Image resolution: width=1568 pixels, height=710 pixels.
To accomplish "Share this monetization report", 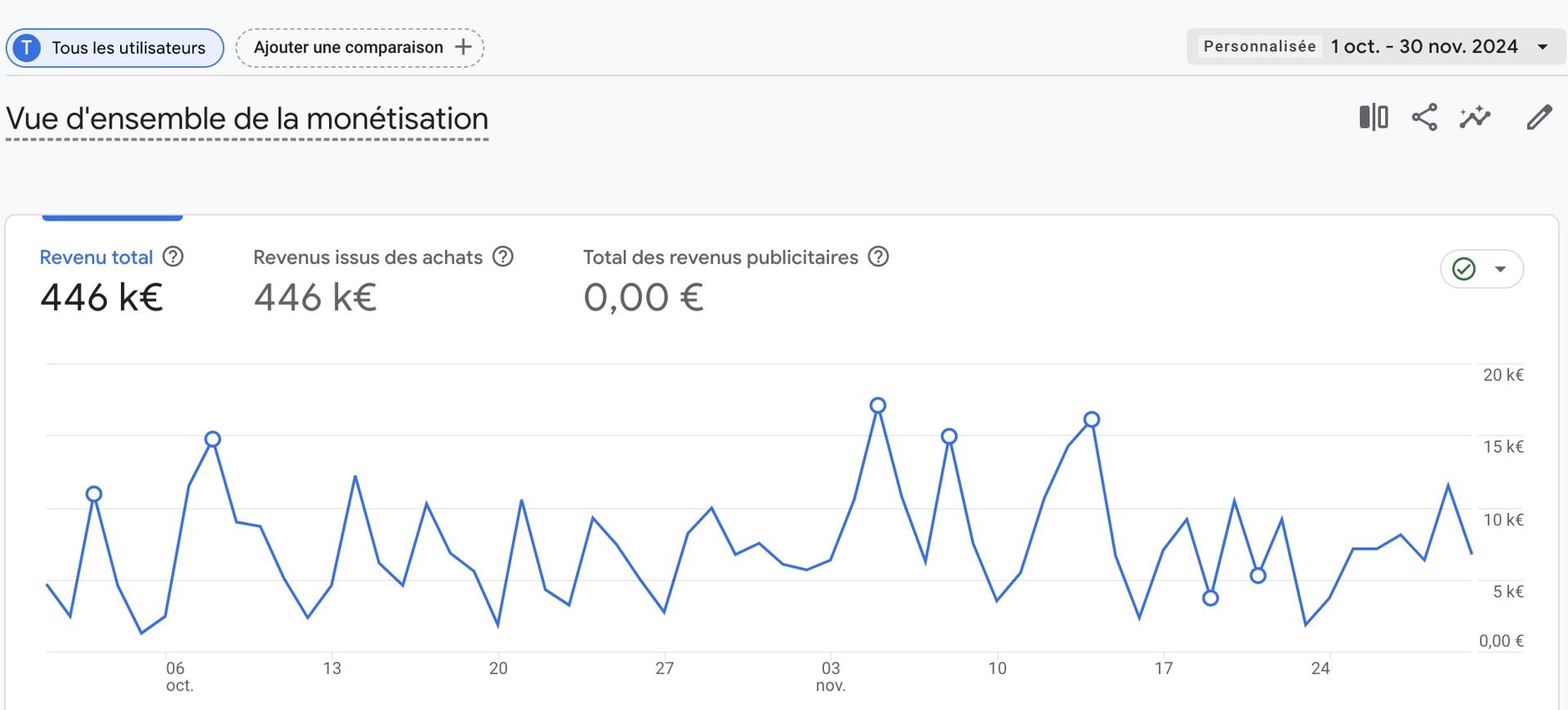I will [1424, 118].
